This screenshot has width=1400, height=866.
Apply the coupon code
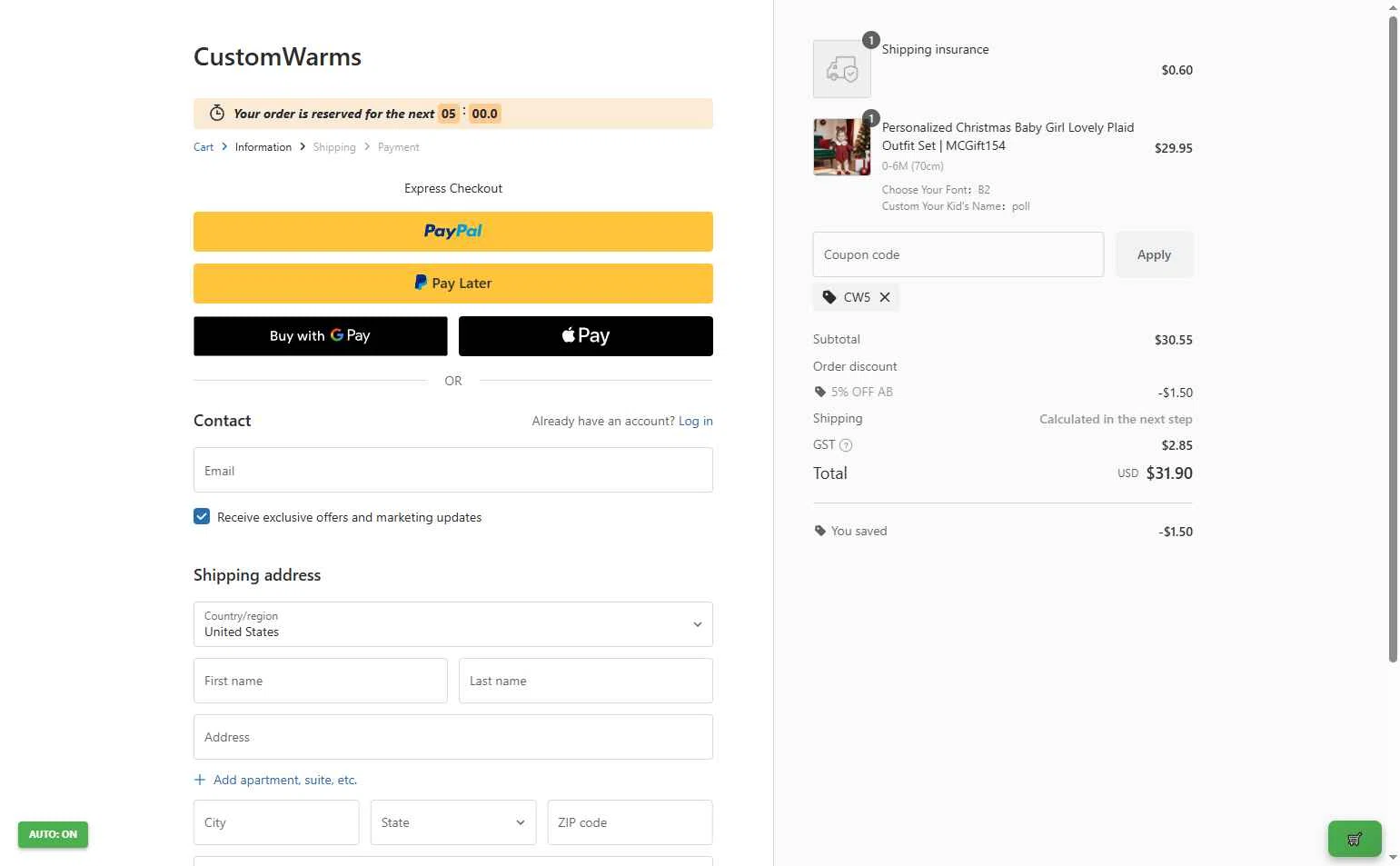click(1154, 254)
